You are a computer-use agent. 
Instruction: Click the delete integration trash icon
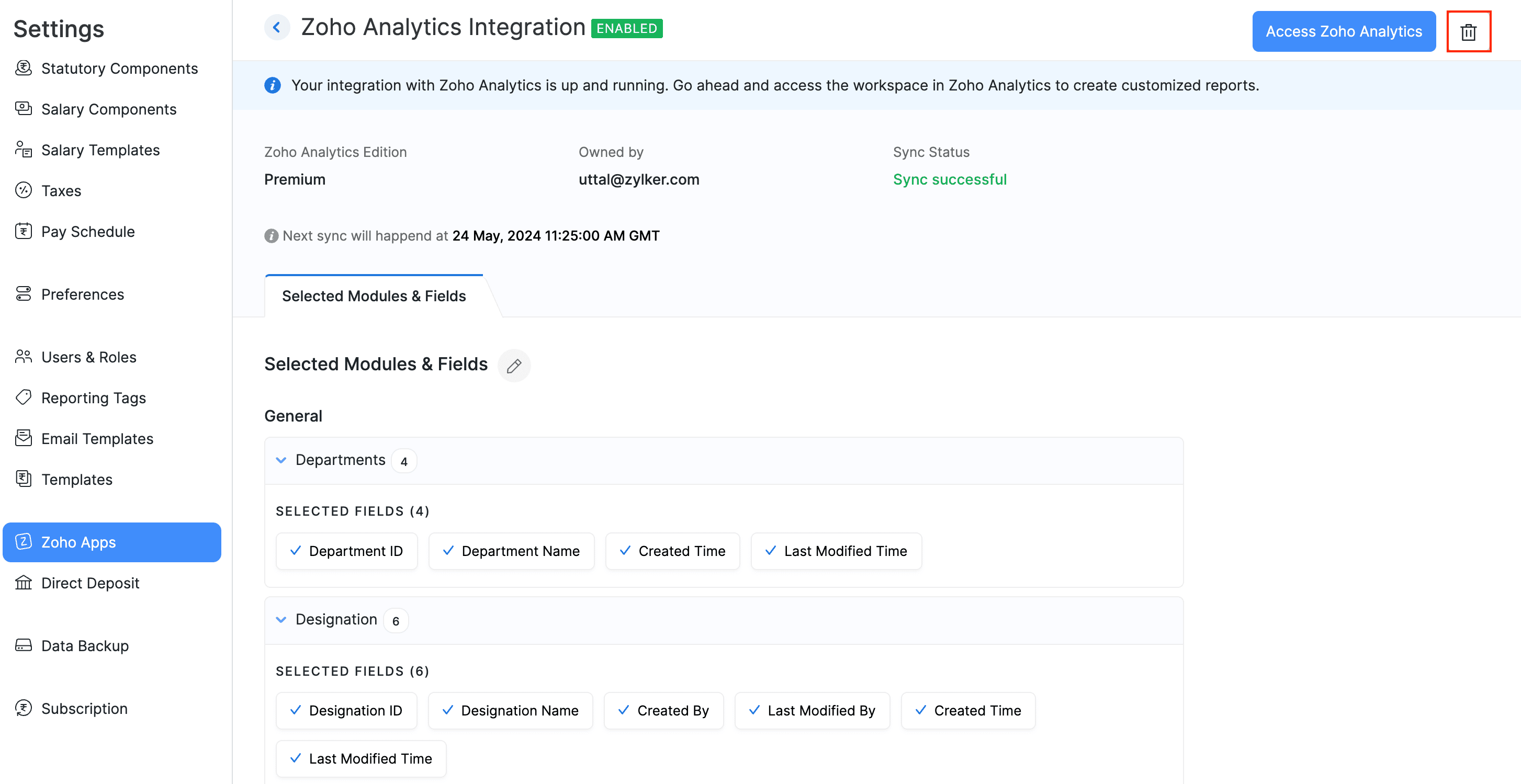[1469, 31]
